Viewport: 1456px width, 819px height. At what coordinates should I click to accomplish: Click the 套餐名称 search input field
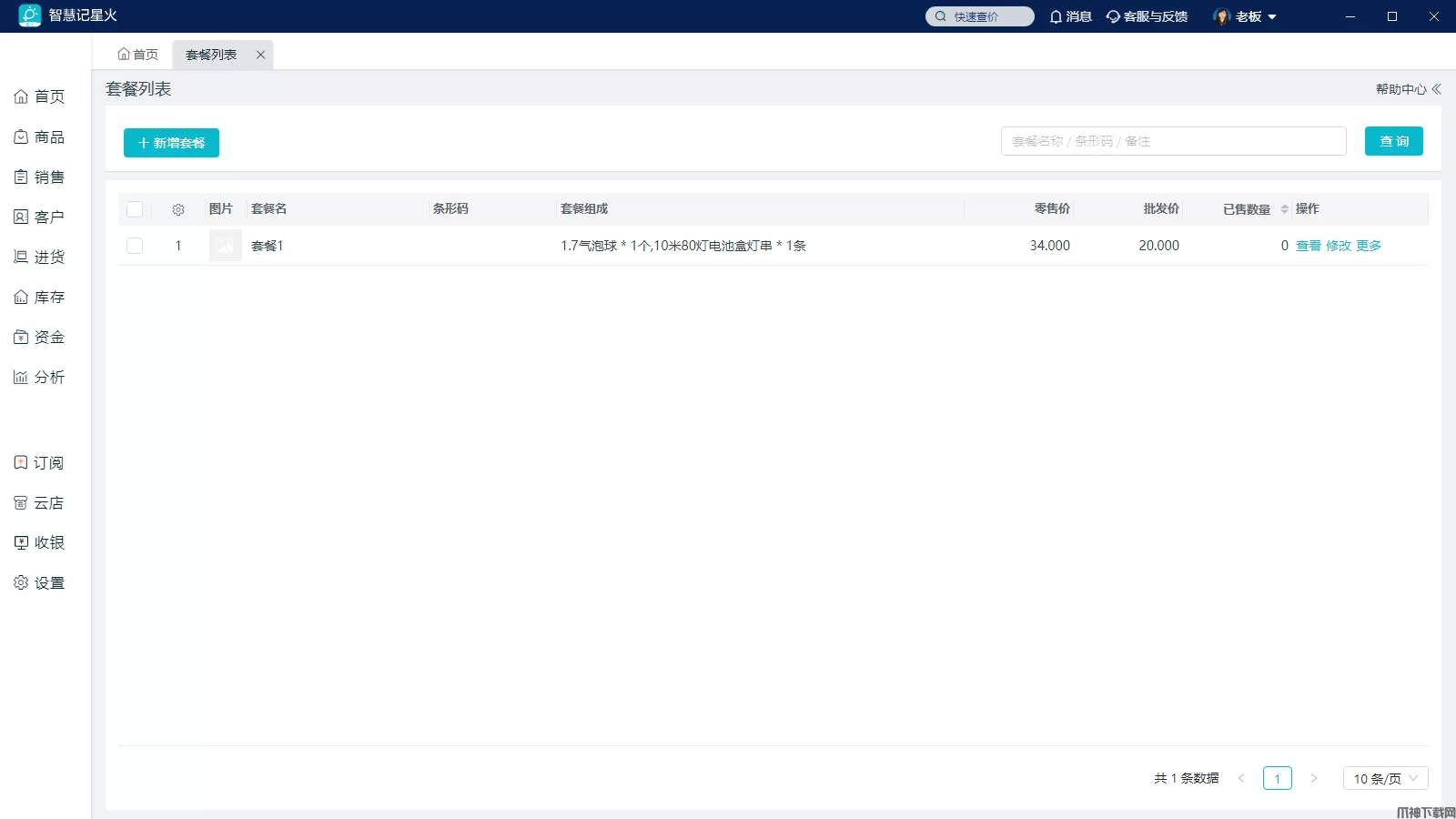click(1174, 141)
